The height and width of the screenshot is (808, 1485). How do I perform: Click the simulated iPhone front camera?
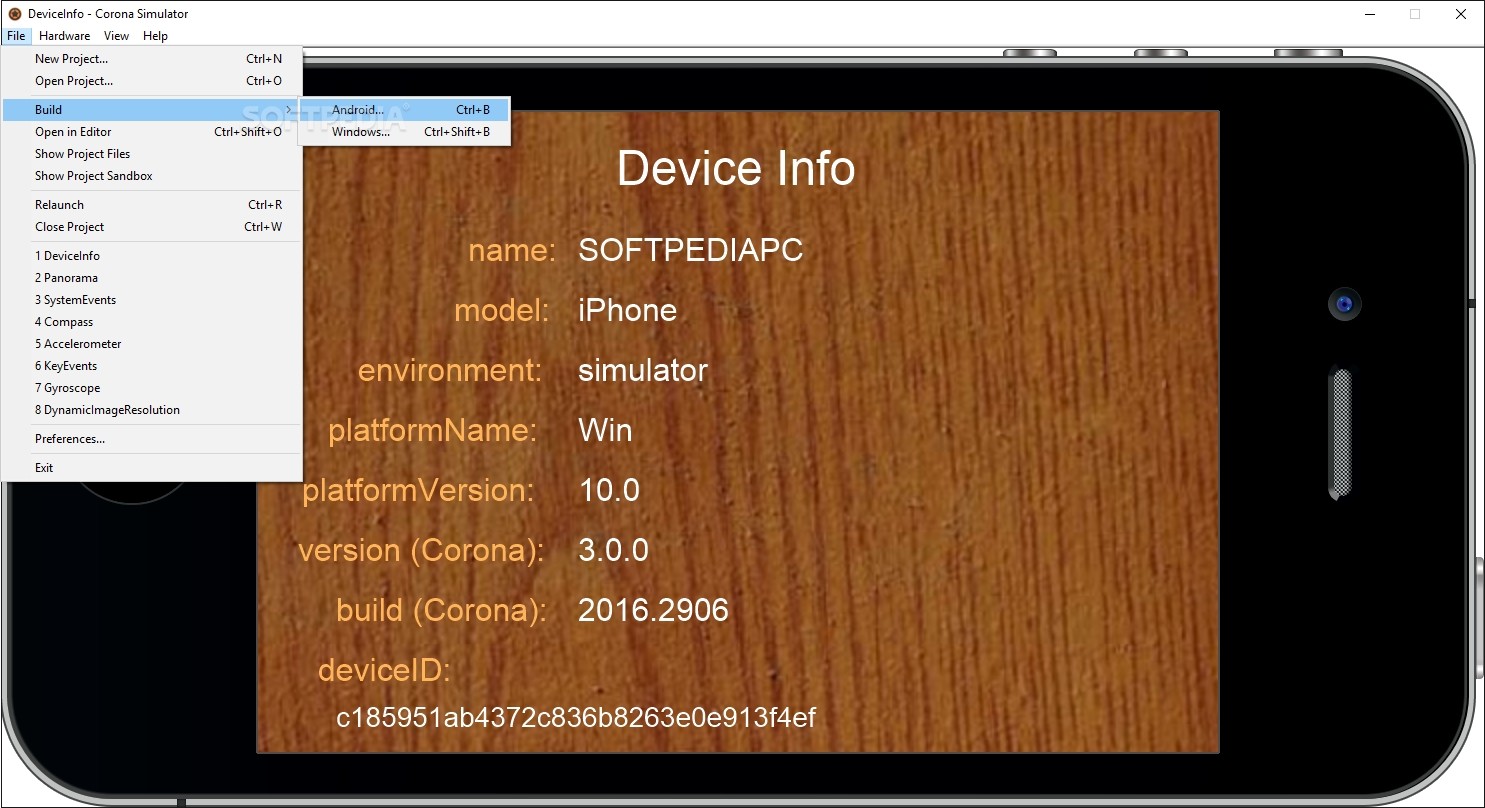coord(1345,304)
